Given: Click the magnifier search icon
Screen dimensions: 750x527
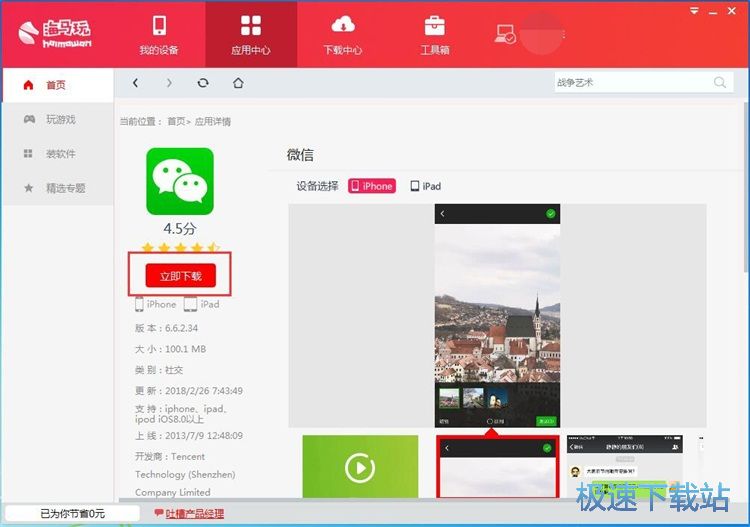Looking at the screenshot, I should 720,83.
